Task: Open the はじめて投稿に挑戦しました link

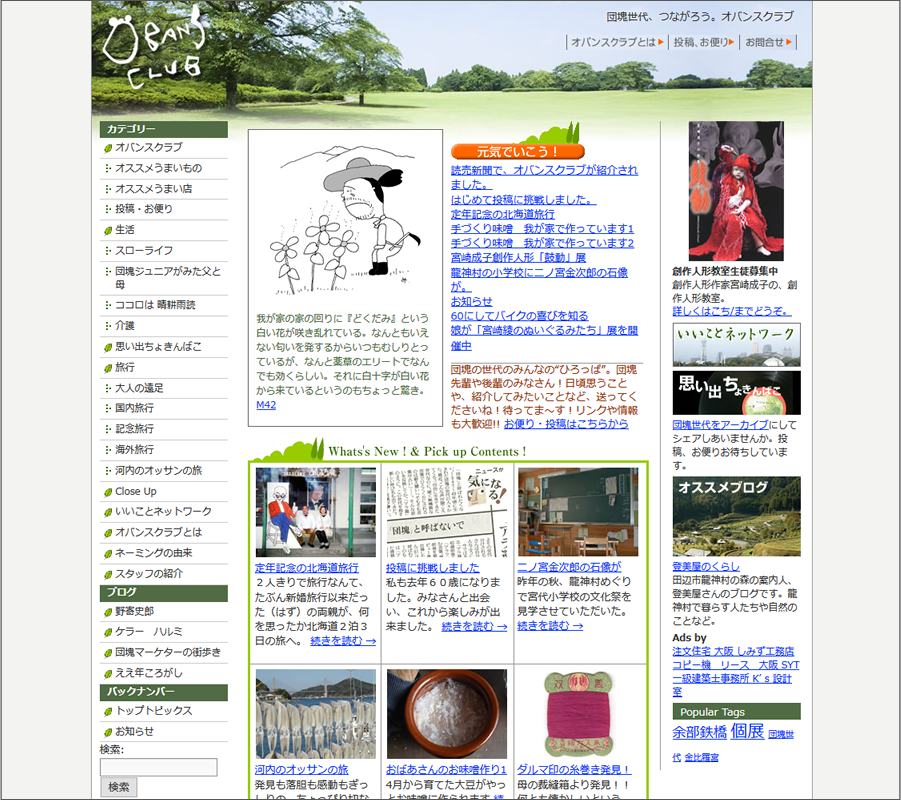Action: 523,199
